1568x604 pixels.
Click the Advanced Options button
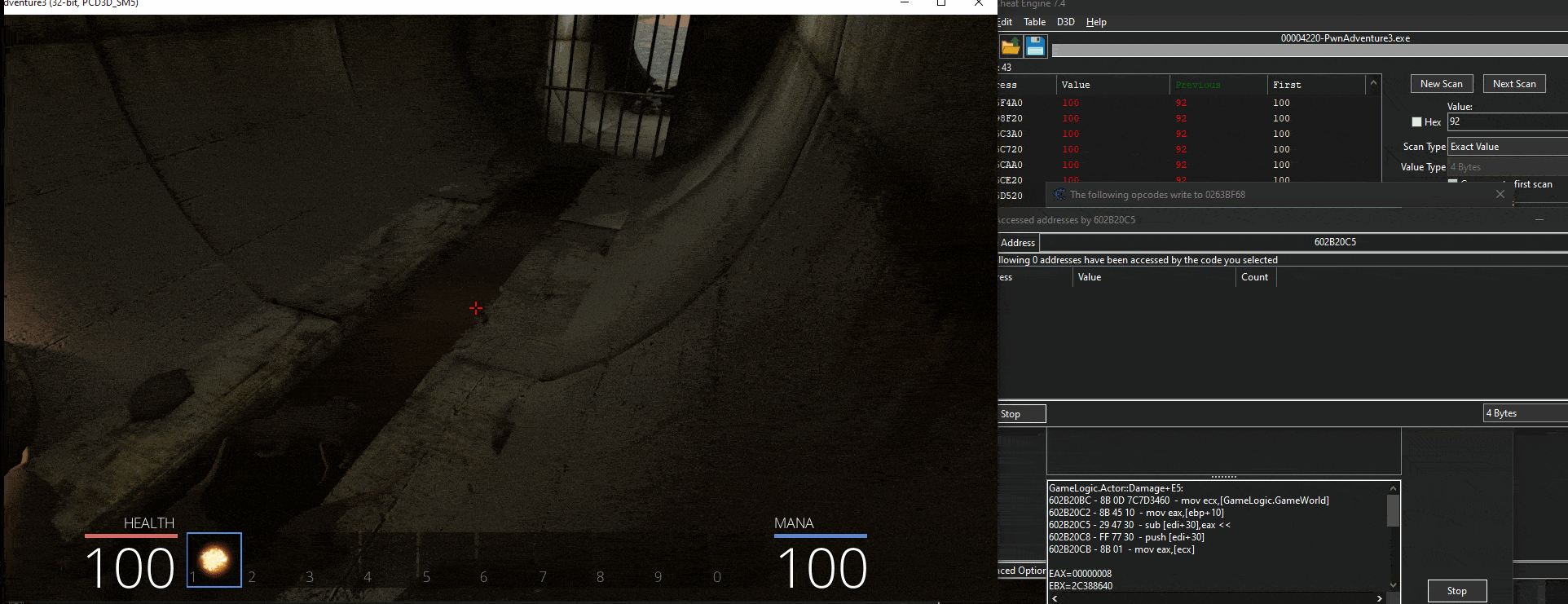coord(1022,571)
